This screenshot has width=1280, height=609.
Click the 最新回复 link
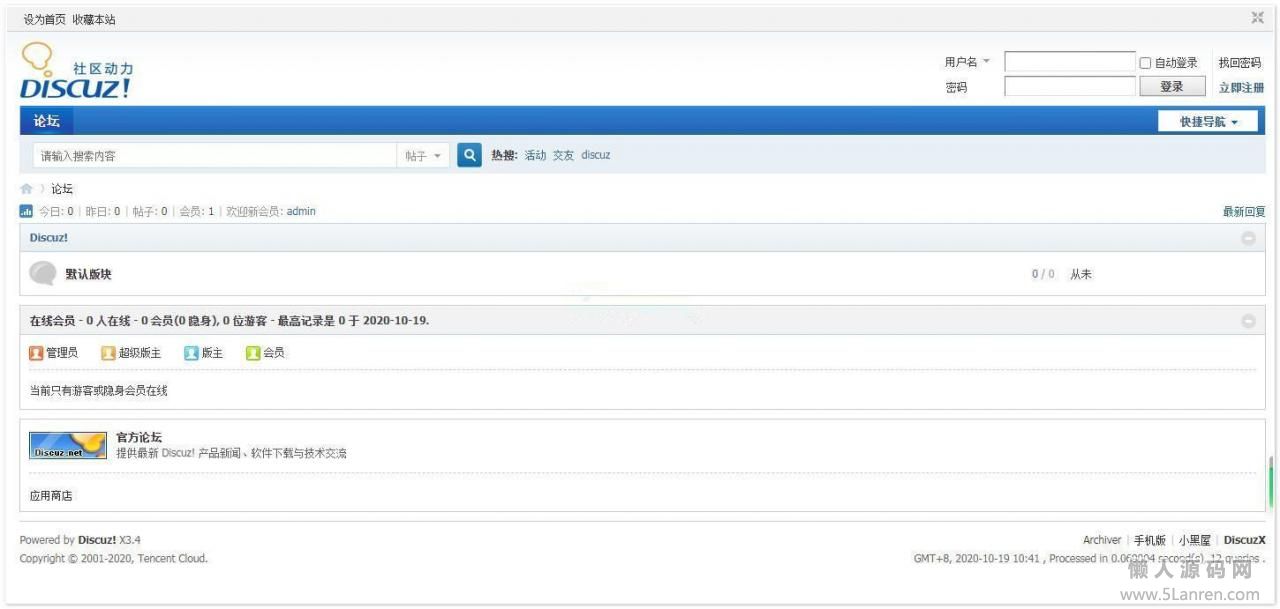pos(1244,212)
